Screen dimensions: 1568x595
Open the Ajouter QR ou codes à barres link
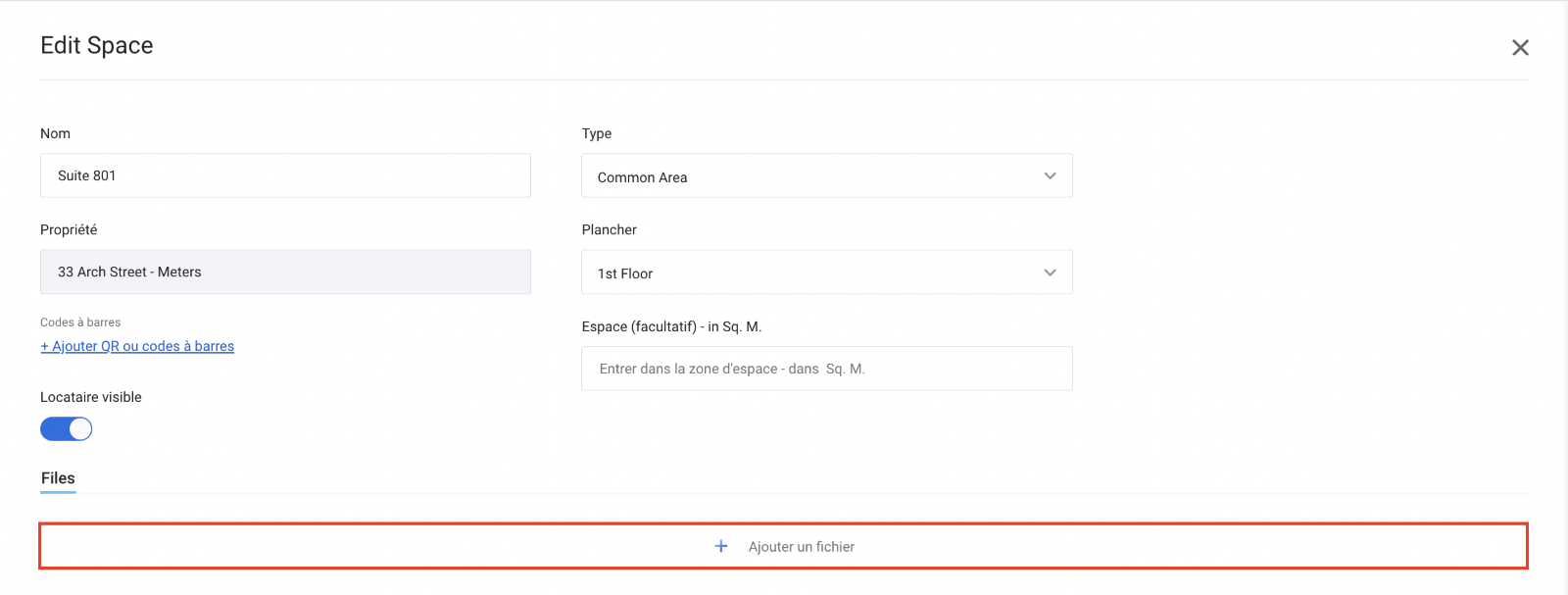[x=137, y=346]
